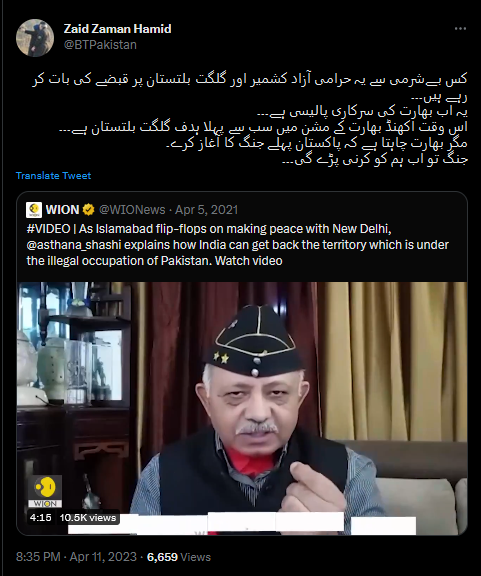Click the WION logo avatar in the quoted tweet
This screenshot has height=576, width=481.
coord(34,210)
